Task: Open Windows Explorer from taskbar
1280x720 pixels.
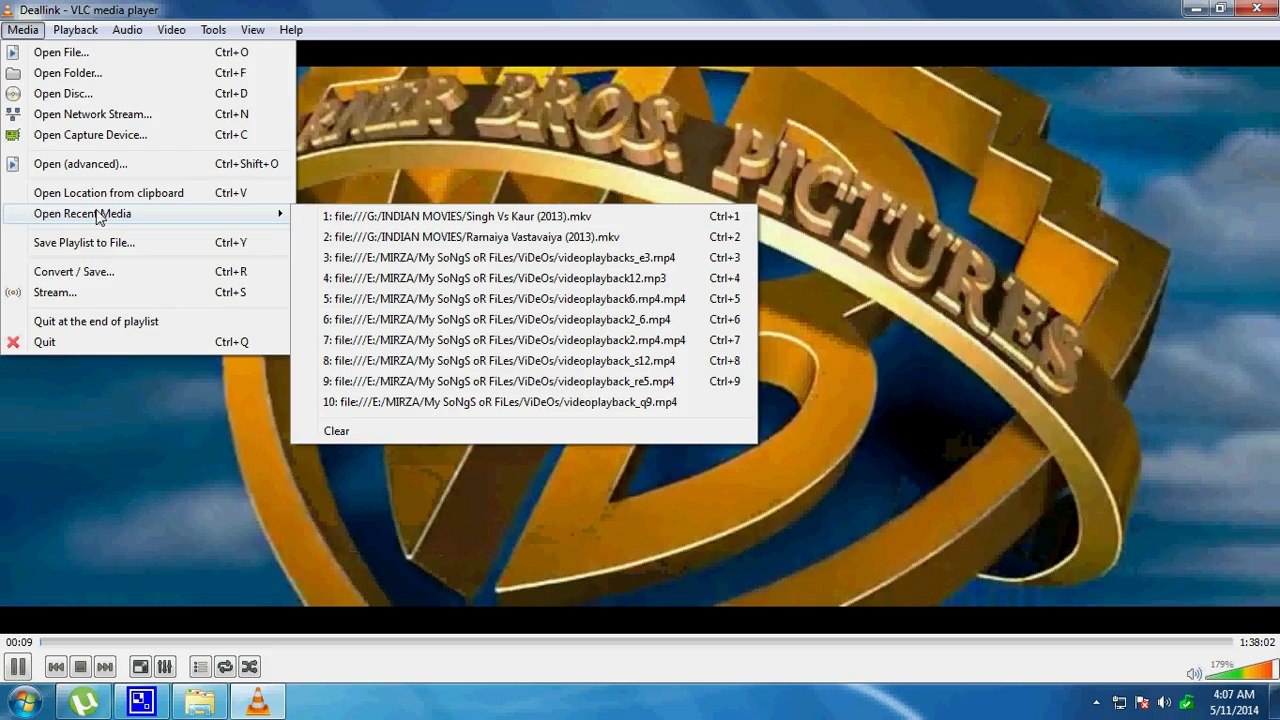Action: point(199,702)
